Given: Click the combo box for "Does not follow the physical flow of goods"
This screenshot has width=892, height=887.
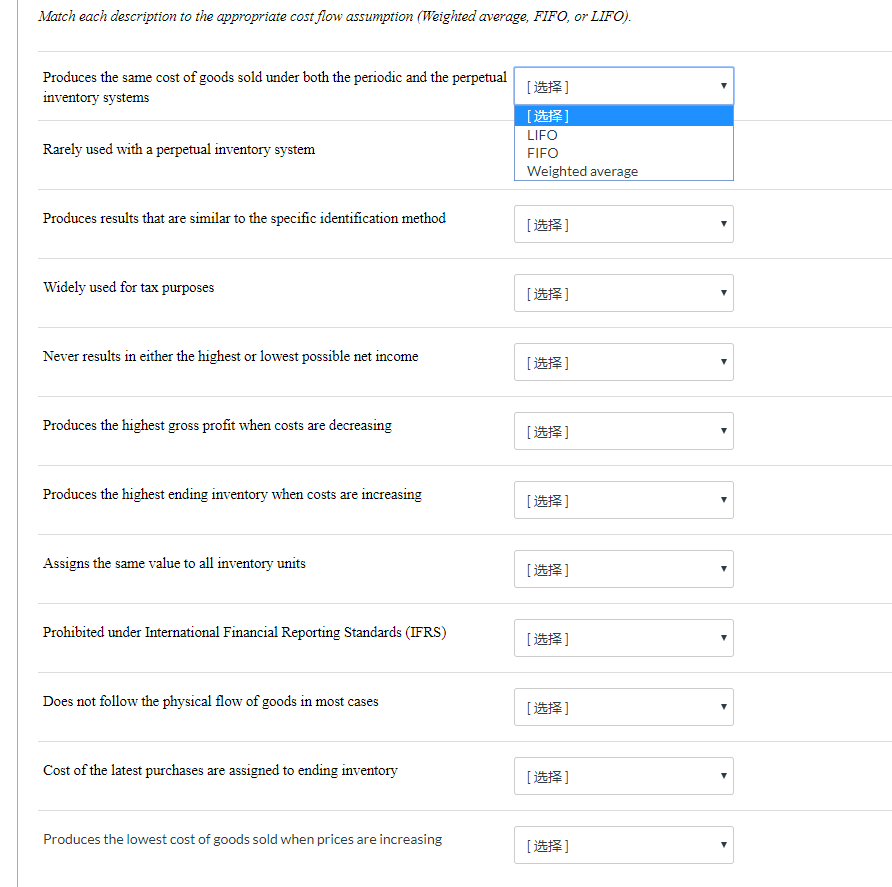Looking at the screenshot, I should 623,707.
